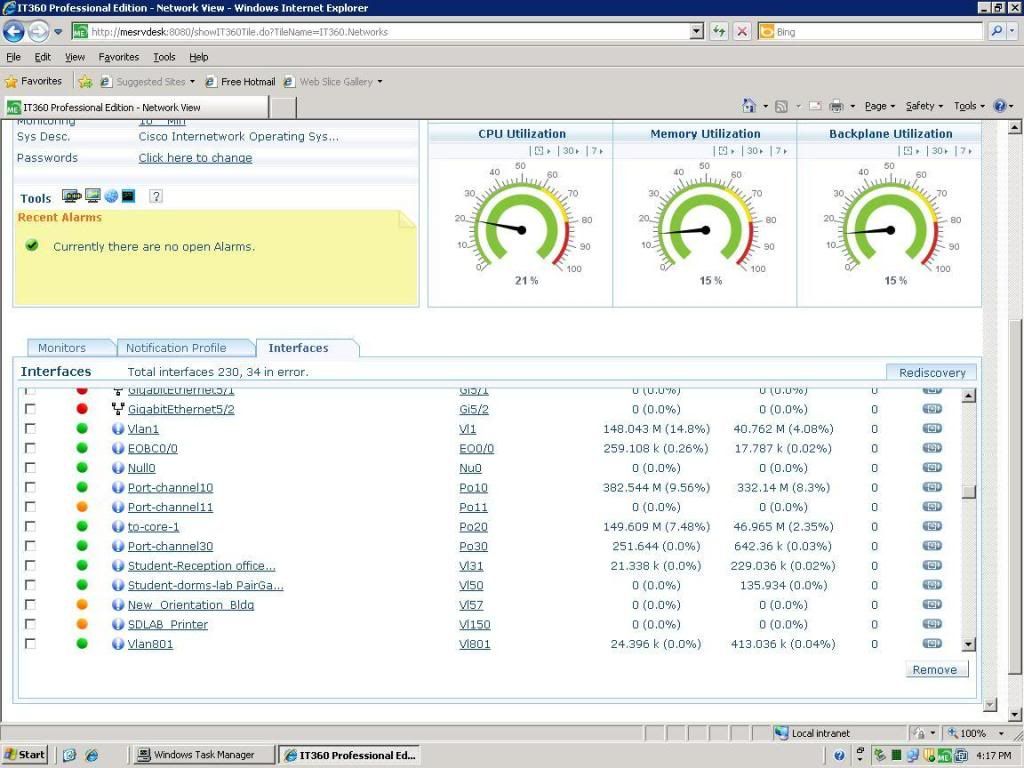The image size is (1024, 768).
Task: Click the interfaces list scroll down arrow
Action: (968, 644)
